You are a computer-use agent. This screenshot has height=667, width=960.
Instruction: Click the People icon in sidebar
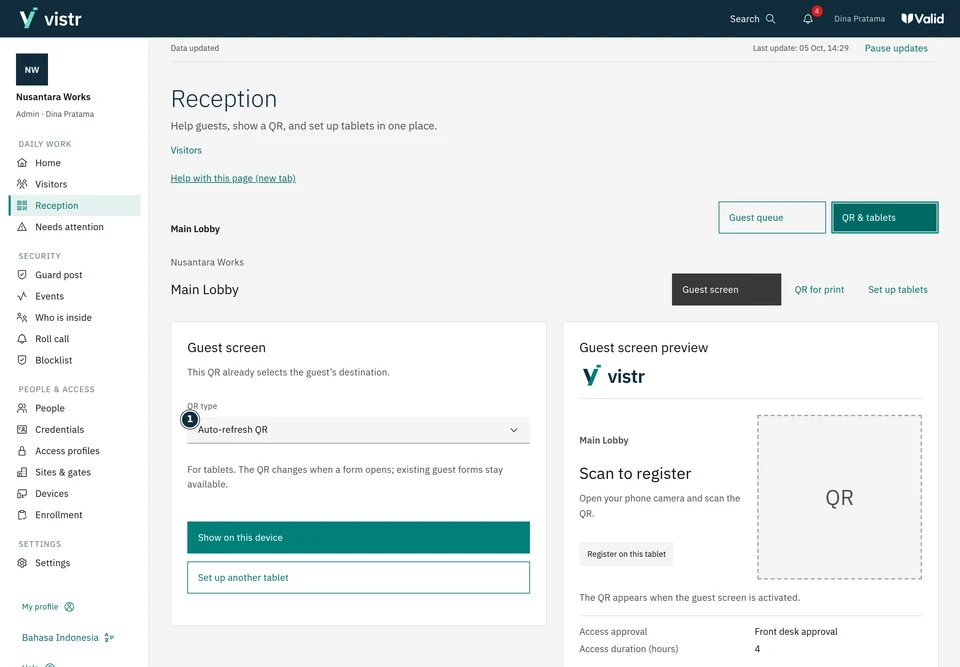[22, 409]
